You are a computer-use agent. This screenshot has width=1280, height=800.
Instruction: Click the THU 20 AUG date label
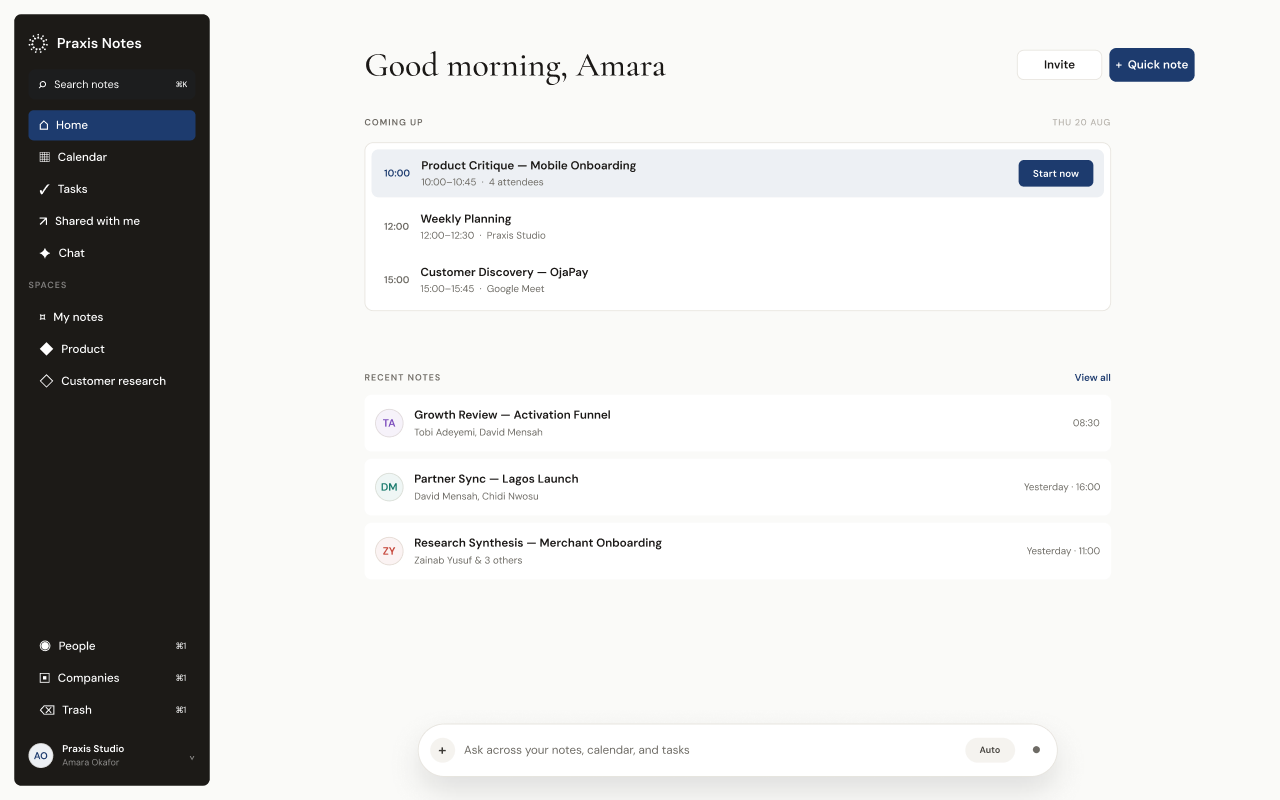pyautogui.click(x=1081, y=123)
